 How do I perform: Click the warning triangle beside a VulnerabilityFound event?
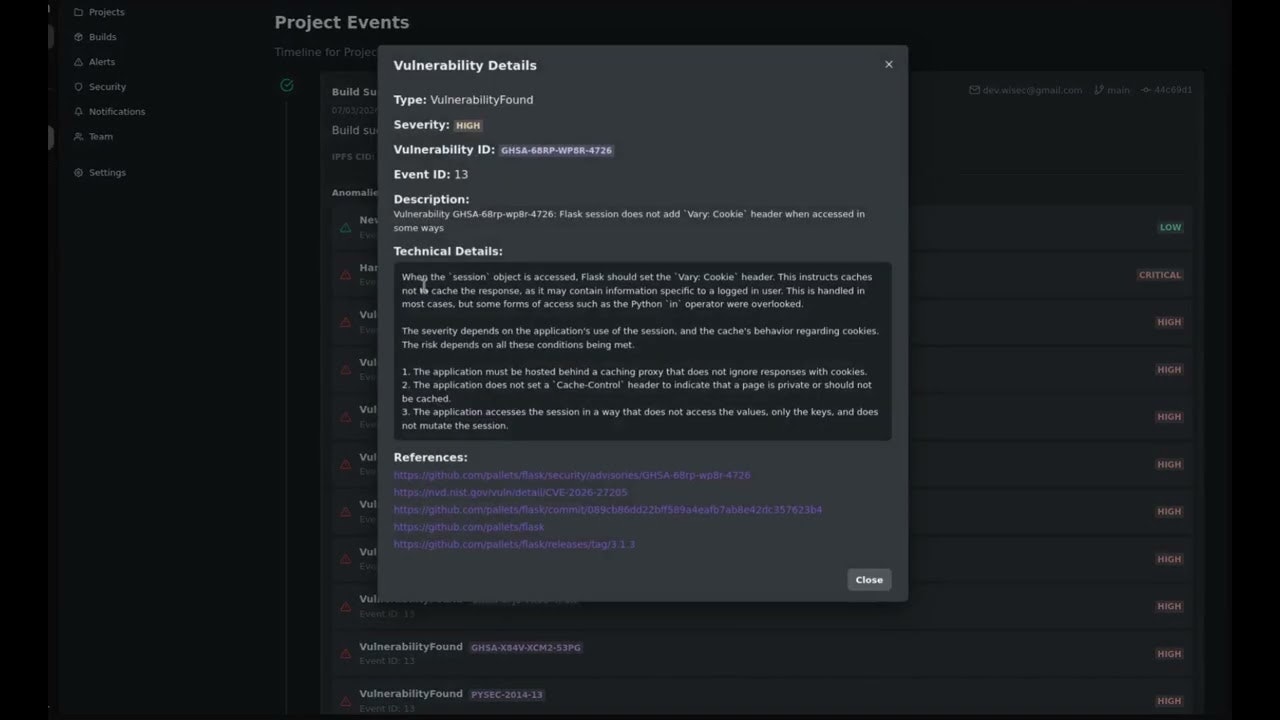[345, 655]
